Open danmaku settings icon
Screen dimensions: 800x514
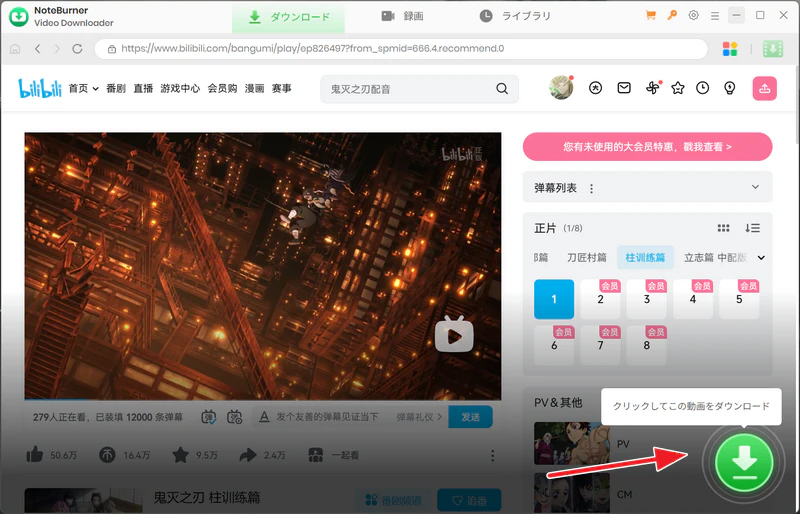click(x=234, y=417)
